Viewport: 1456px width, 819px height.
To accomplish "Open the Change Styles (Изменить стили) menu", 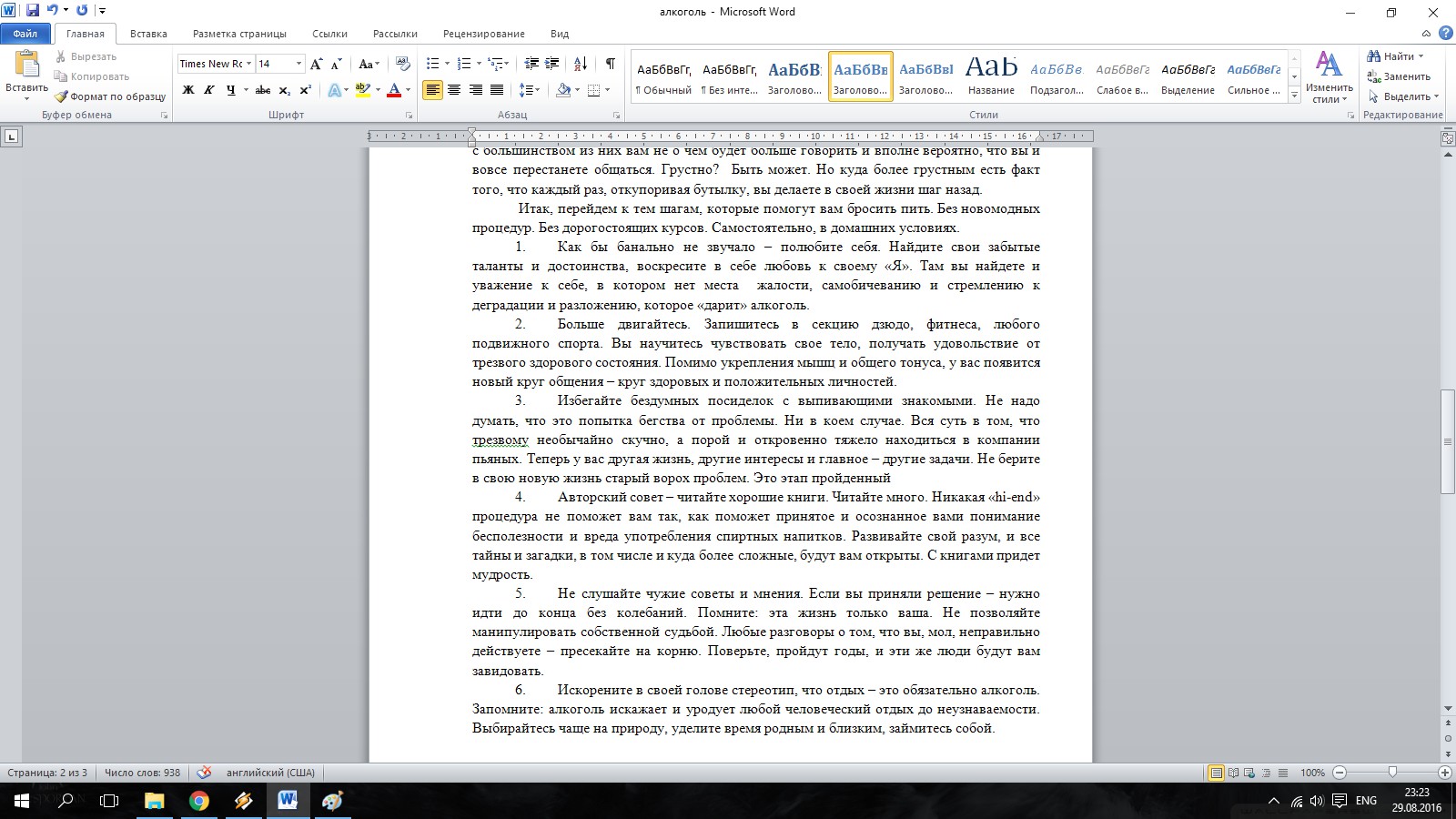I will (1329, 77).
